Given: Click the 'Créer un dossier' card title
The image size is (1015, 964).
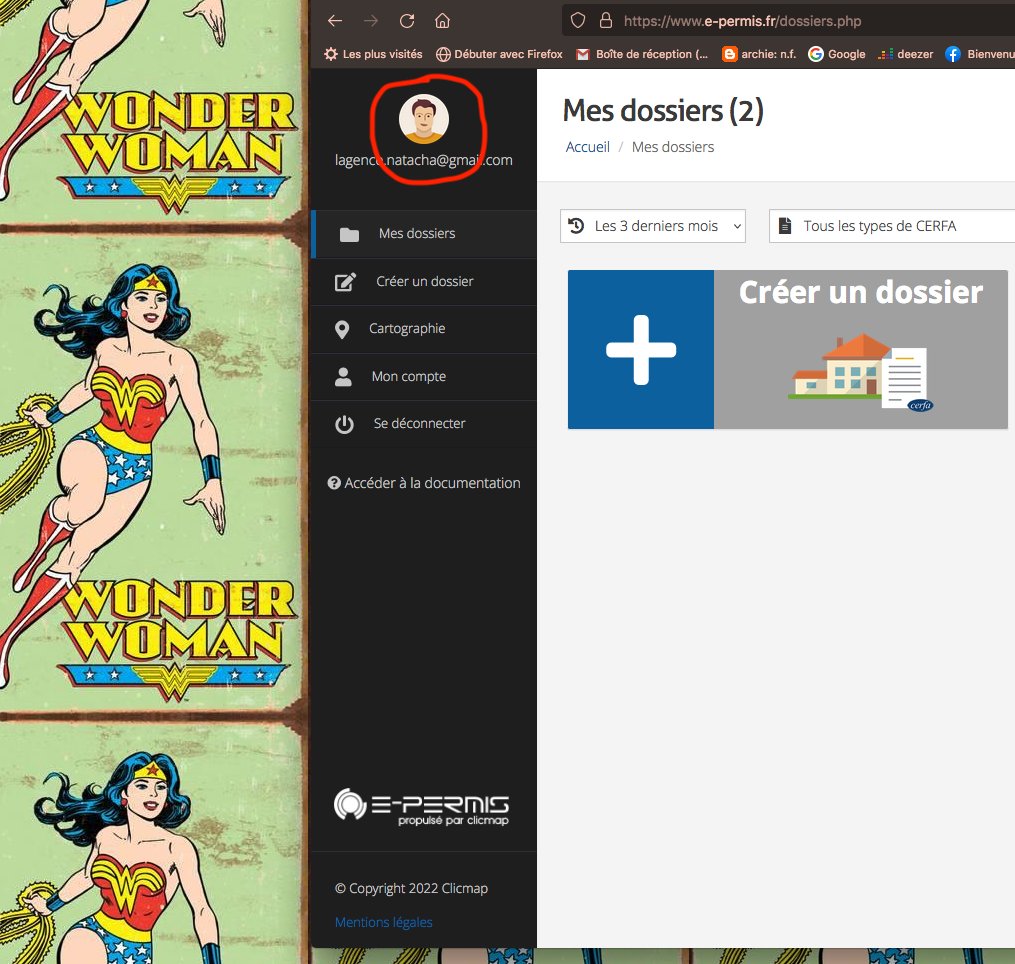Looking at the screenshot, I should coord(861,293).
